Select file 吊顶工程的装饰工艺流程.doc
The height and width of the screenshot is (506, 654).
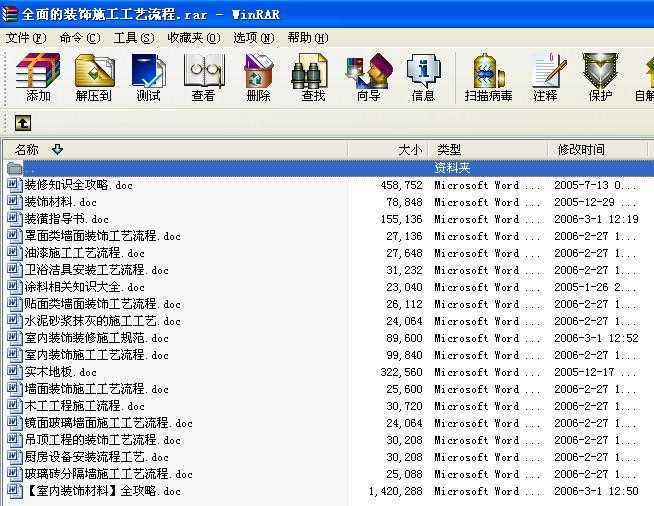[102, 440]
